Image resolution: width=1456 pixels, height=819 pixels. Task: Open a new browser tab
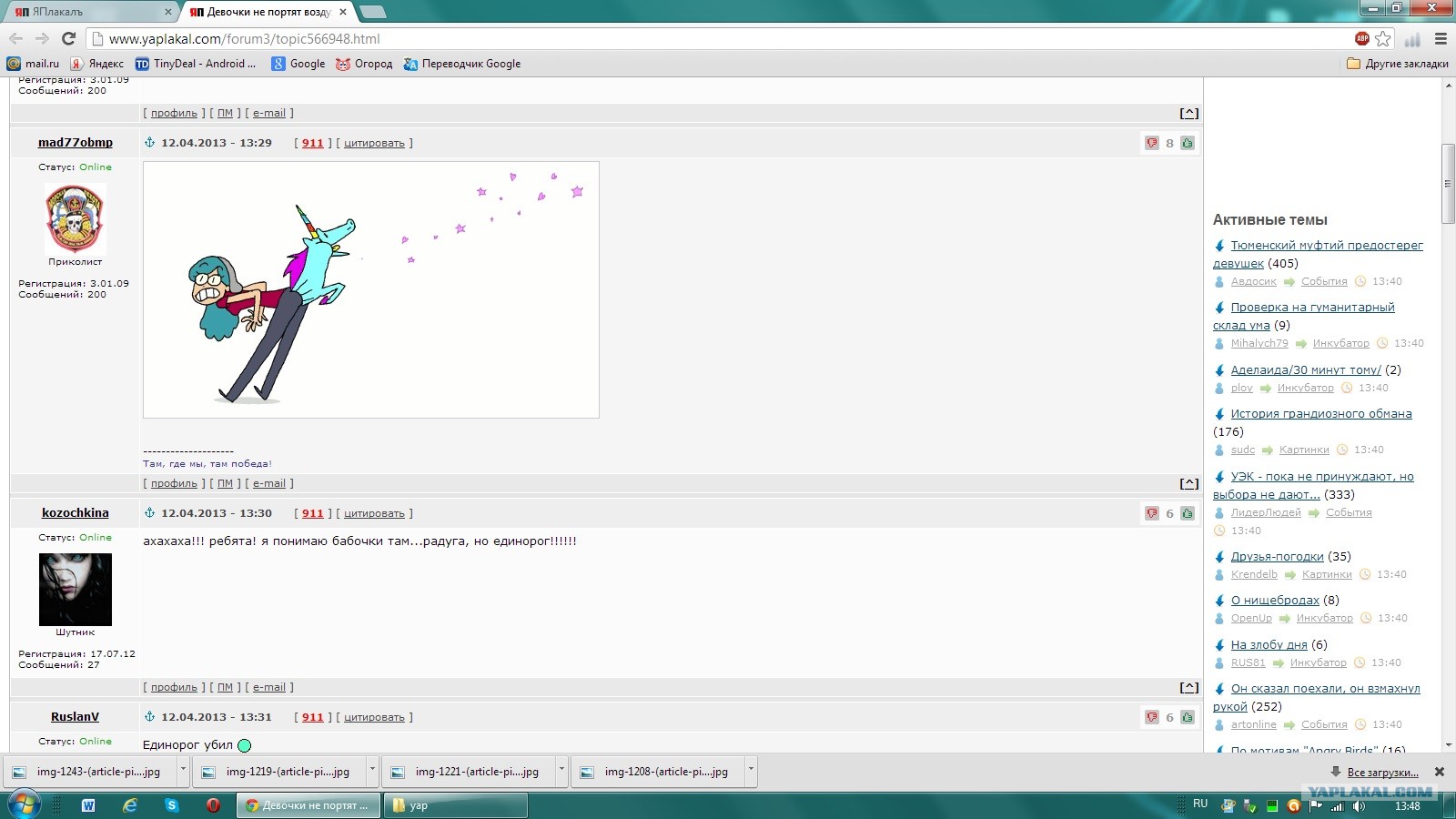[372, 12]
